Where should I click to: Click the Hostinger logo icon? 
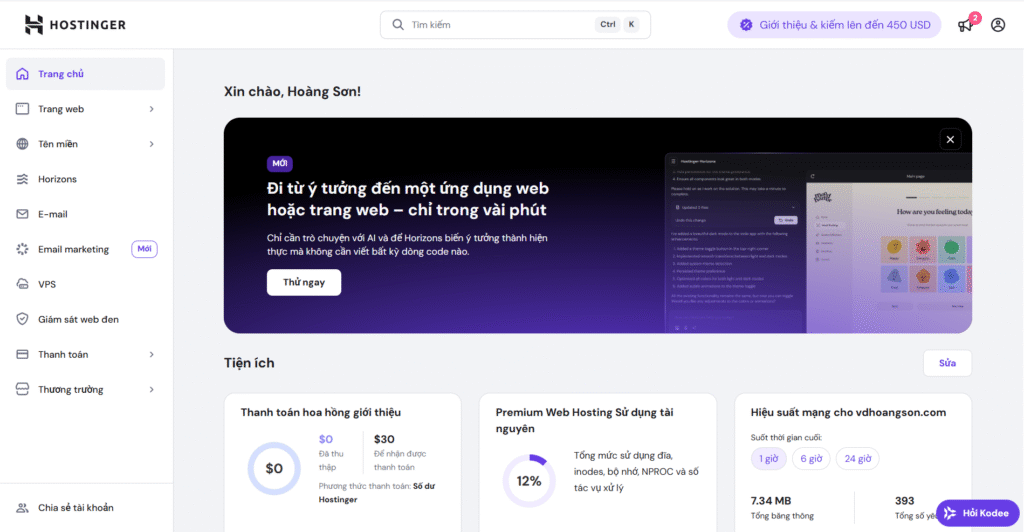click(x=34, y=25)
